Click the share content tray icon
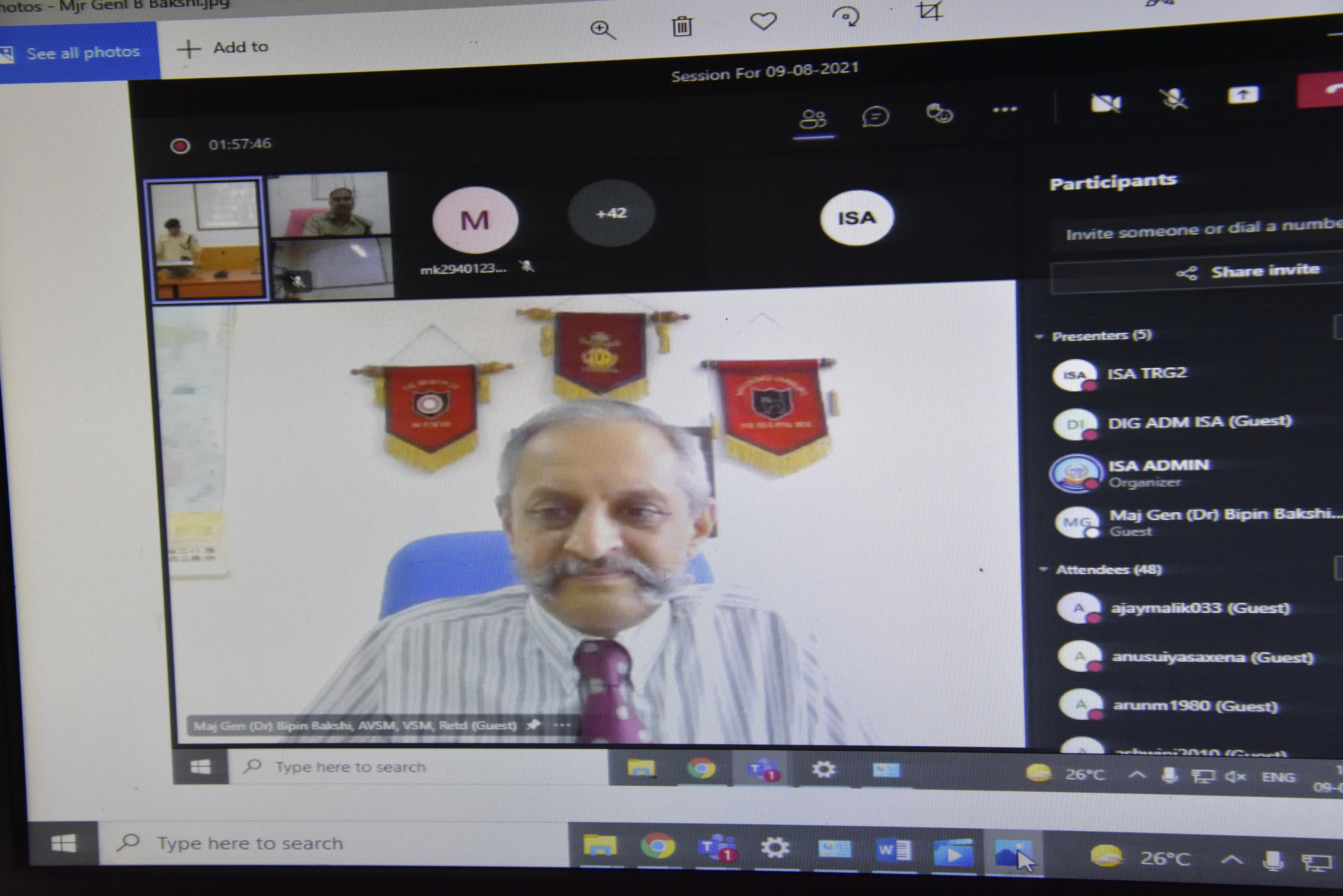1343x896 pixels. click(1243, 95)
